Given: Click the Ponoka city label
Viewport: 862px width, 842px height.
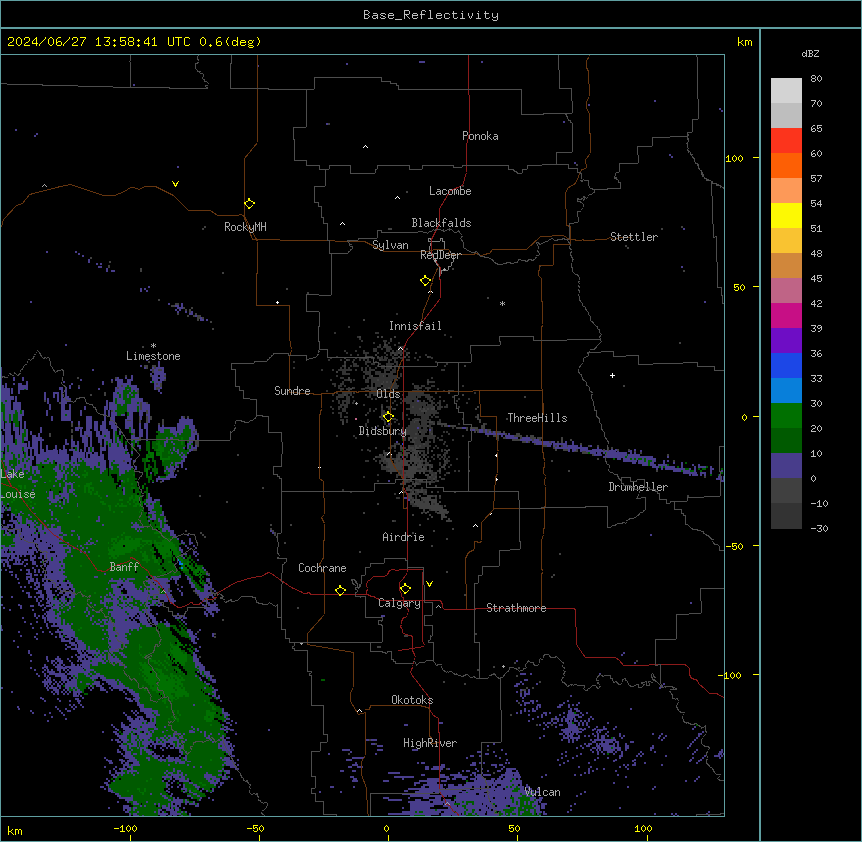Looking at the screenshot, I should click(x=480, y=136).
